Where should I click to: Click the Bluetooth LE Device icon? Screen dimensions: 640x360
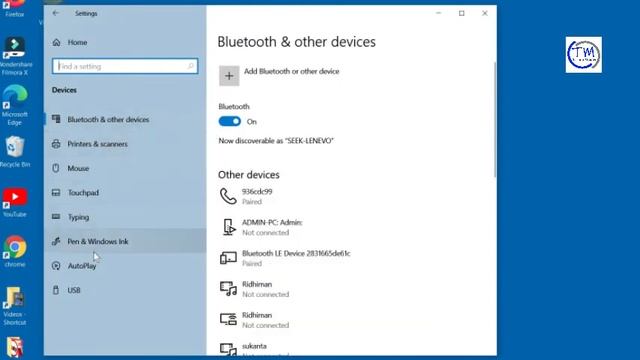228,258
